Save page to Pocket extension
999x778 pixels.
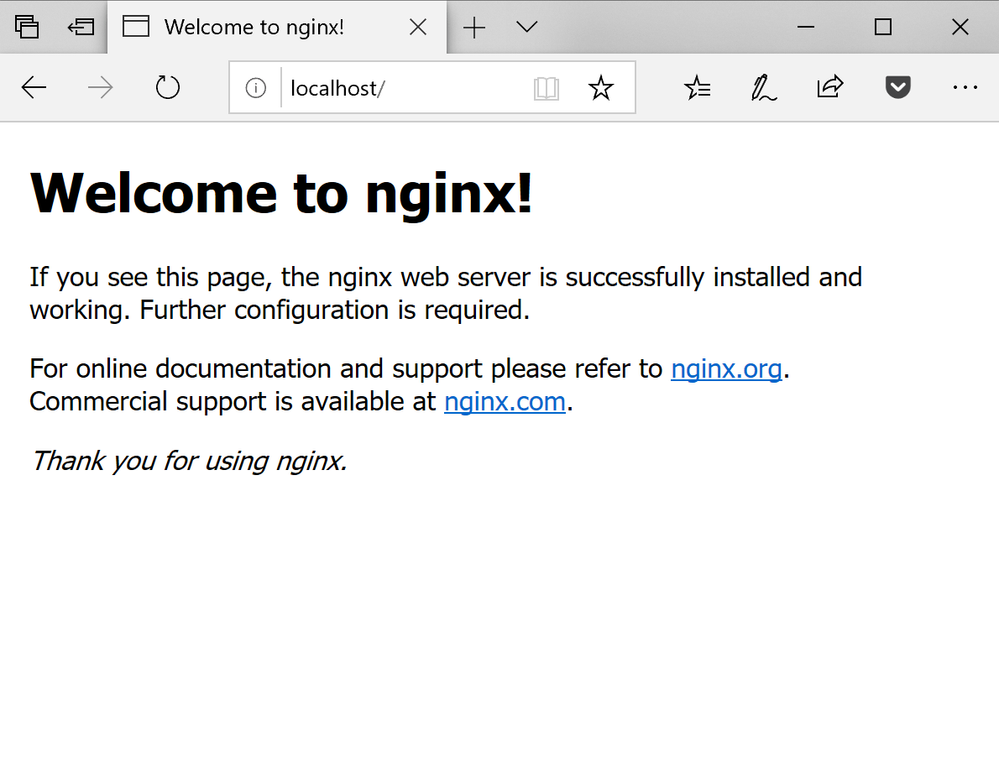pyautogui.click(x=898, y=87)
